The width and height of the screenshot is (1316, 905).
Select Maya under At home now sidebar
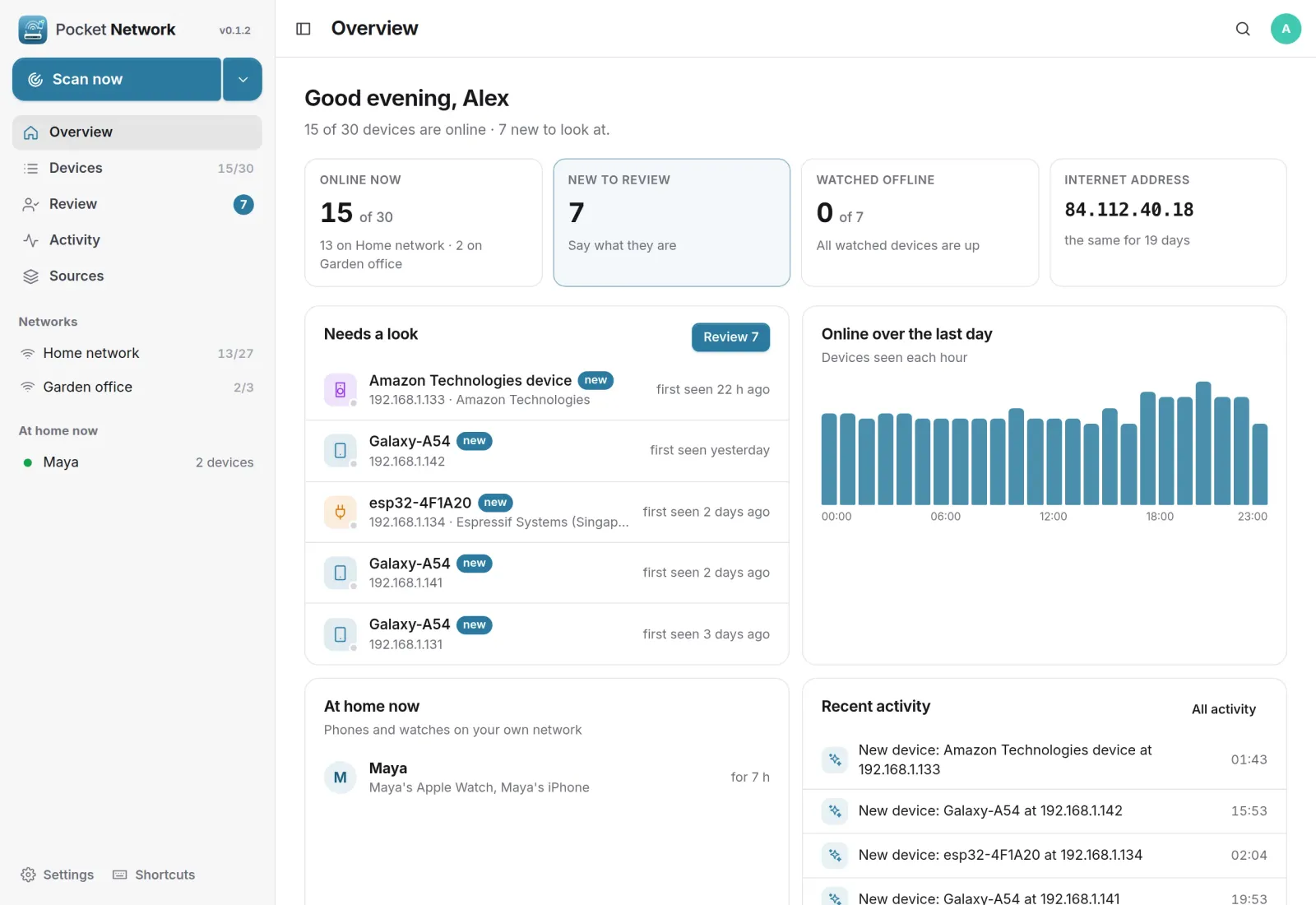(137, 462)
